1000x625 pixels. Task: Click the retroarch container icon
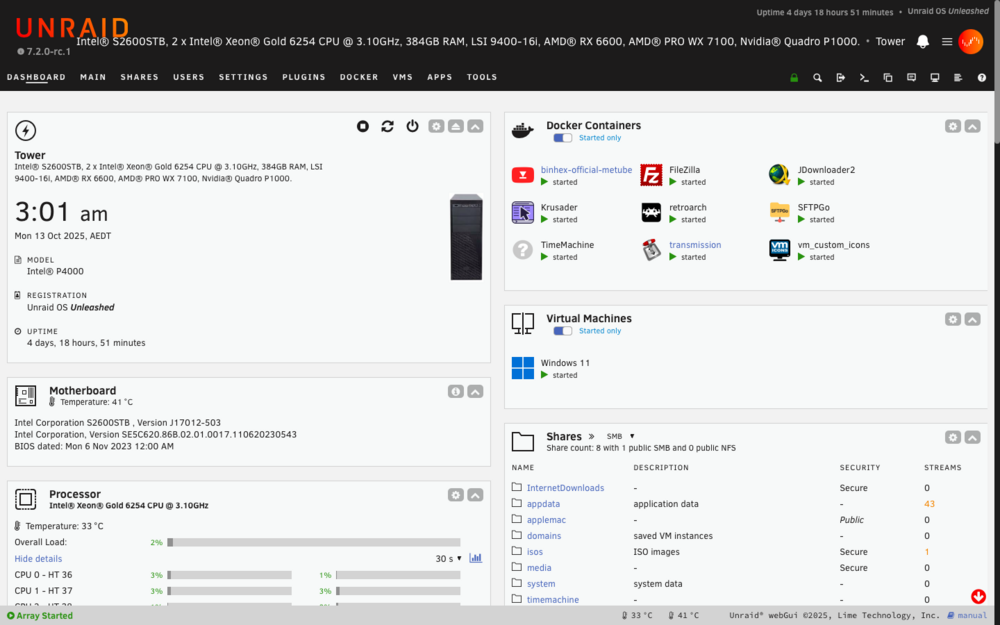651,212
